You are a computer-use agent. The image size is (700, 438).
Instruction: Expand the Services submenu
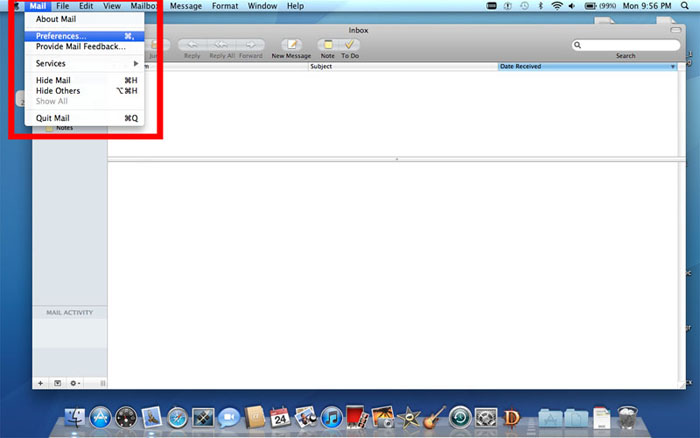coord(84,63)
